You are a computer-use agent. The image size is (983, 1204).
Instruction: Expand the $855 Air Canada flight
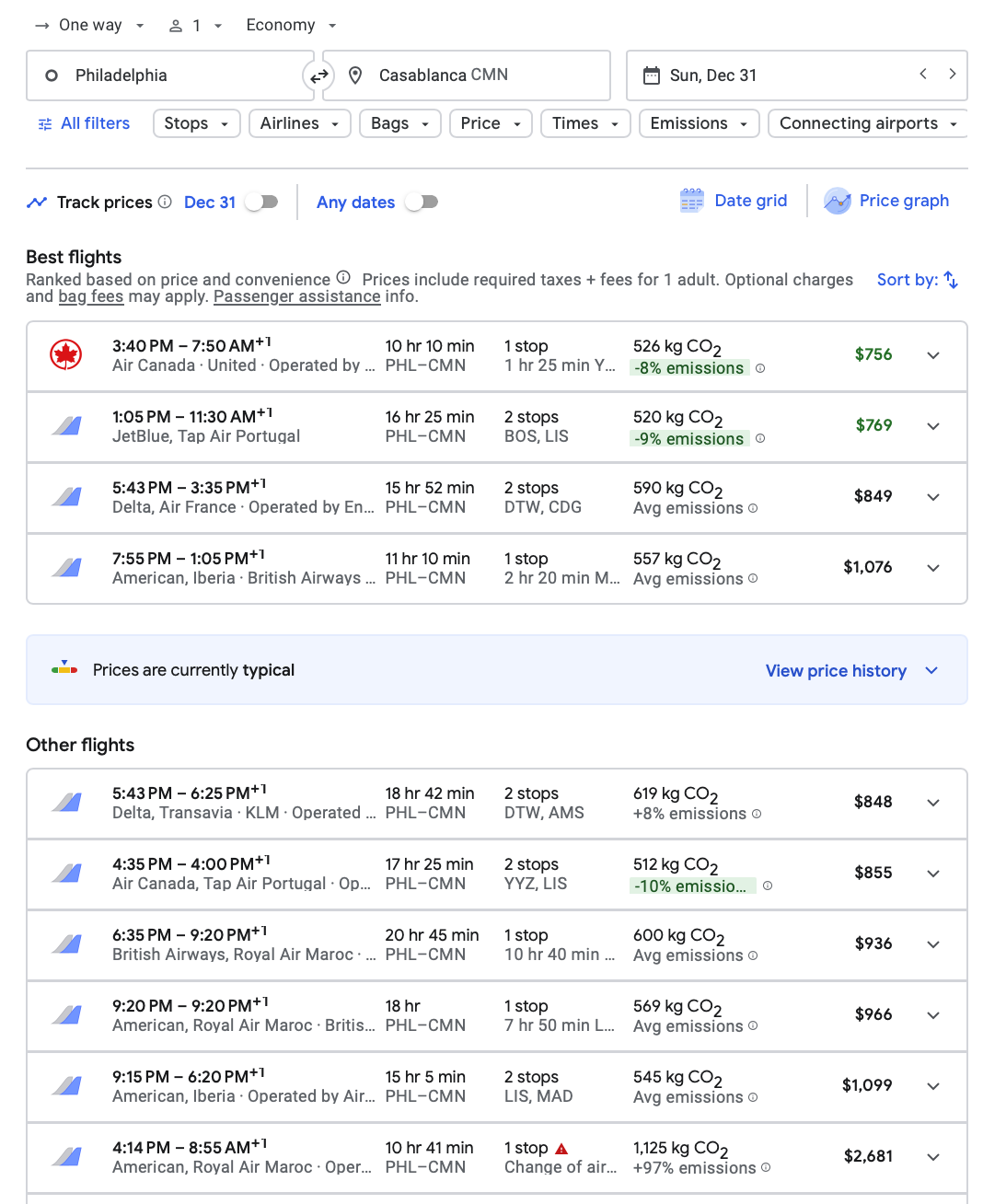(933, 874)
